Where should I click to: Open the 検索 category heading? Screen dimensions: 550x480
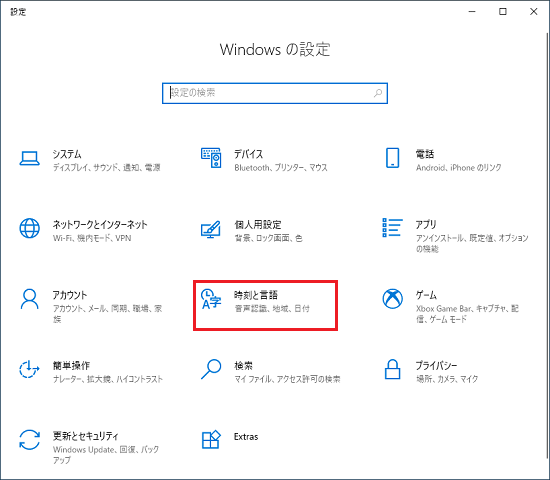click(243, 366)
